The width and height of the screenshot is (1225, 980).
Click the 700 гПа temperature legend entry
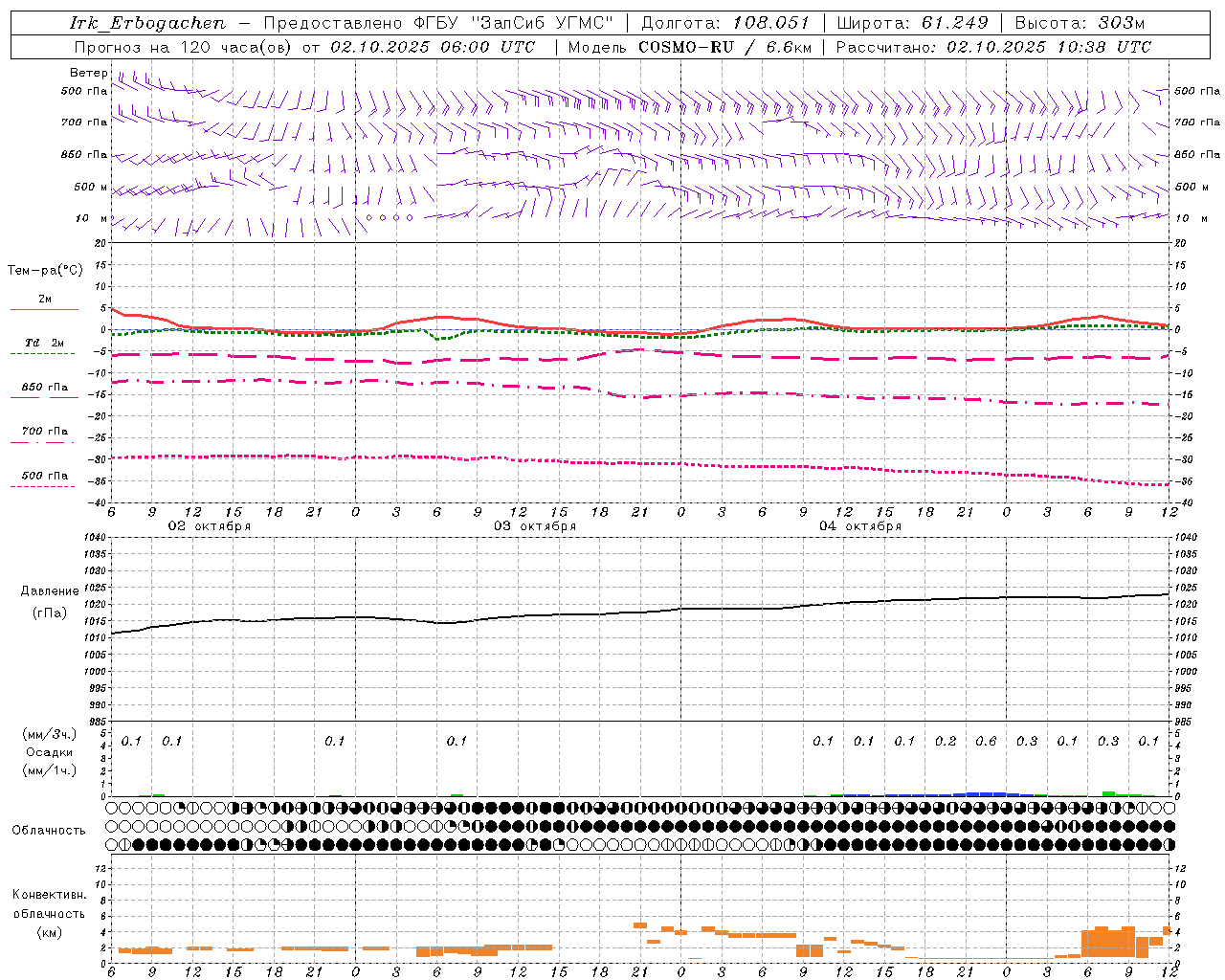(45, 431)
